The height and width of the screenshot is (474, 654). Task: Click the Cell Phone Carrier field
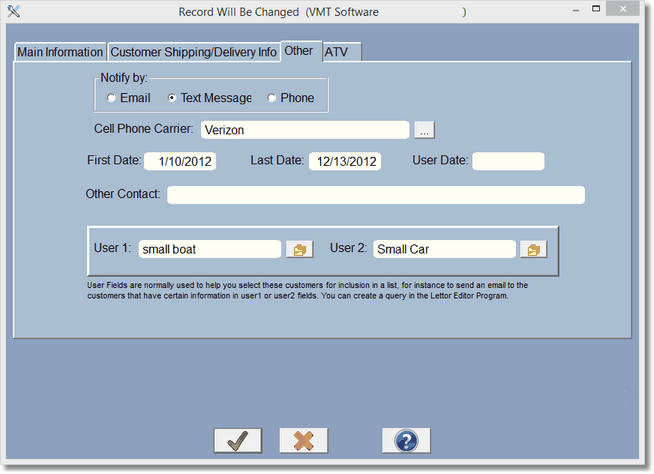[x=304, y=130]
